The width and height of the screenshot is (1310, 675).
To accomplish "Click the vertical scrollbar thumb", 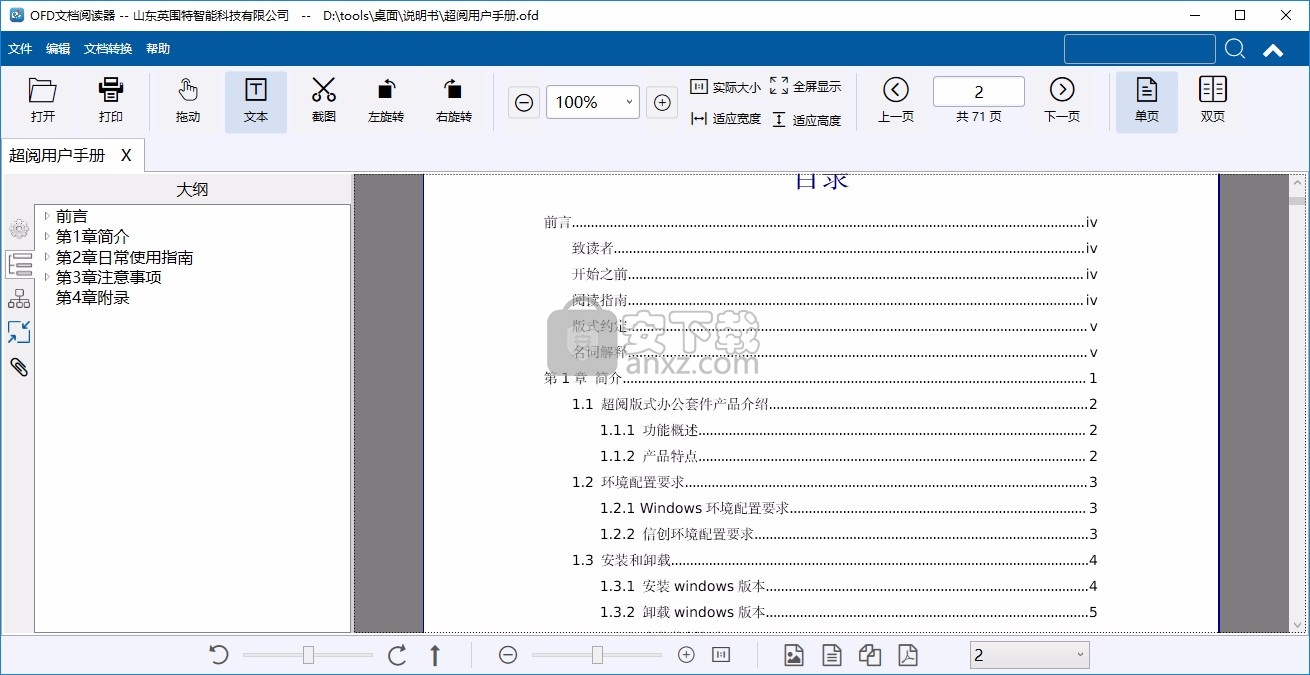I will [x=1297, y=200].
